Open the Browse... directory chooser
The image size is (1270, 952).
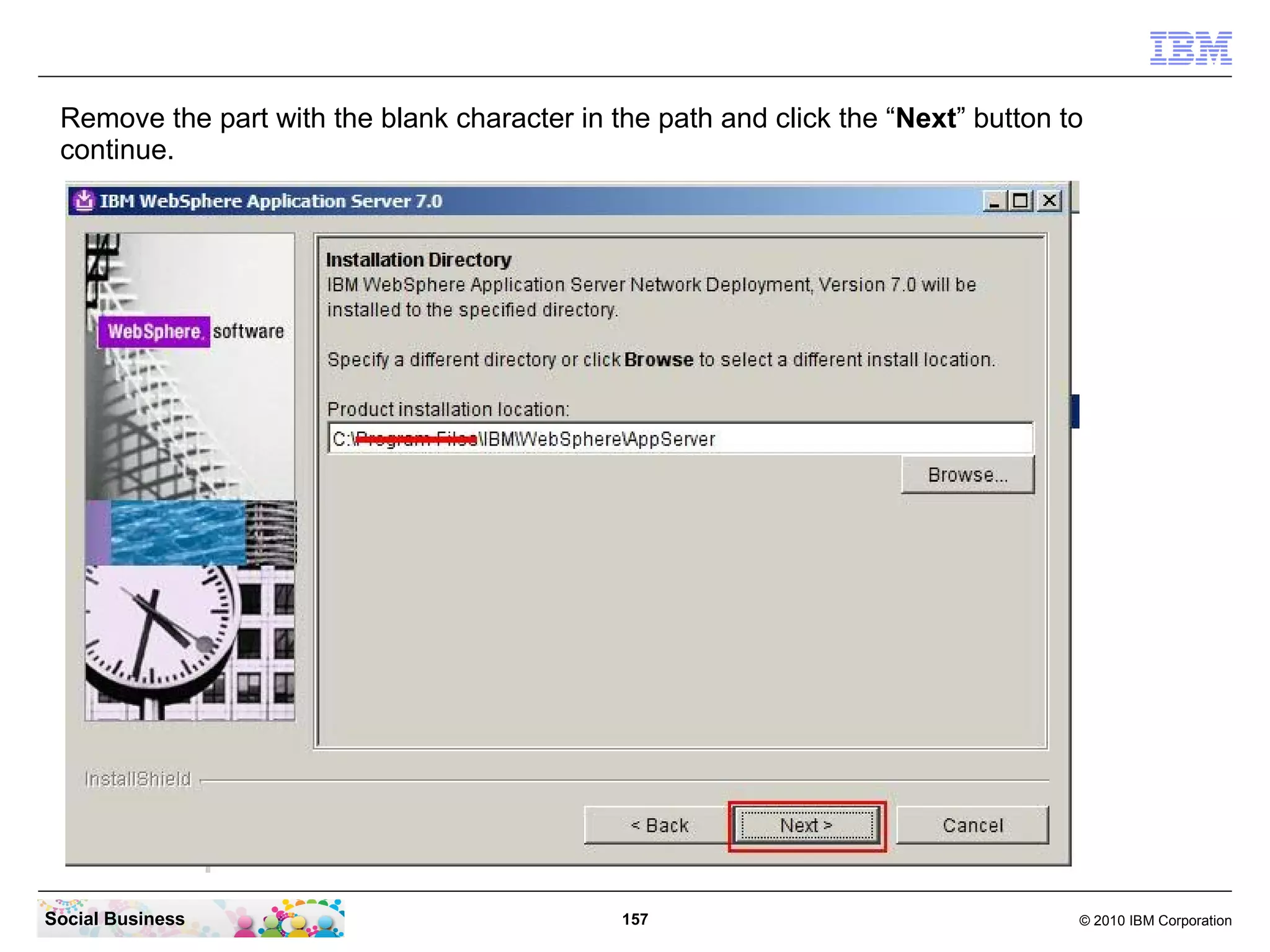pos(967,475)
